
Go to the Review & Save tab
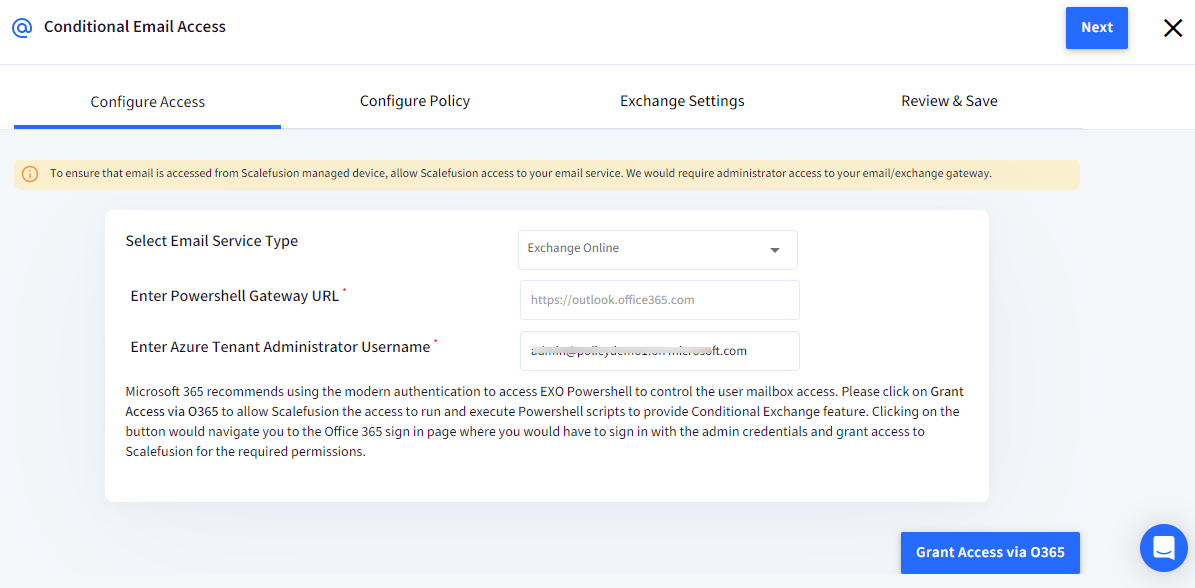click(x=949, y=101)
